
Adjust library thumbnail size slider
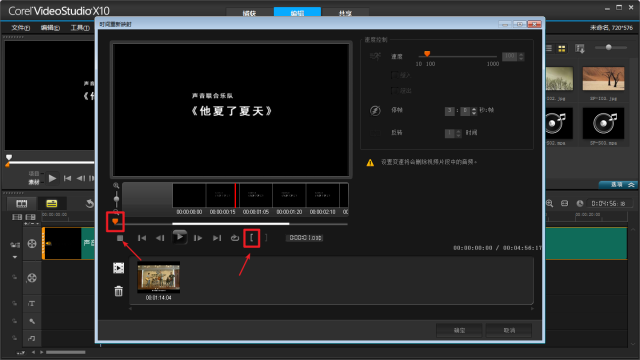(609, 47)
